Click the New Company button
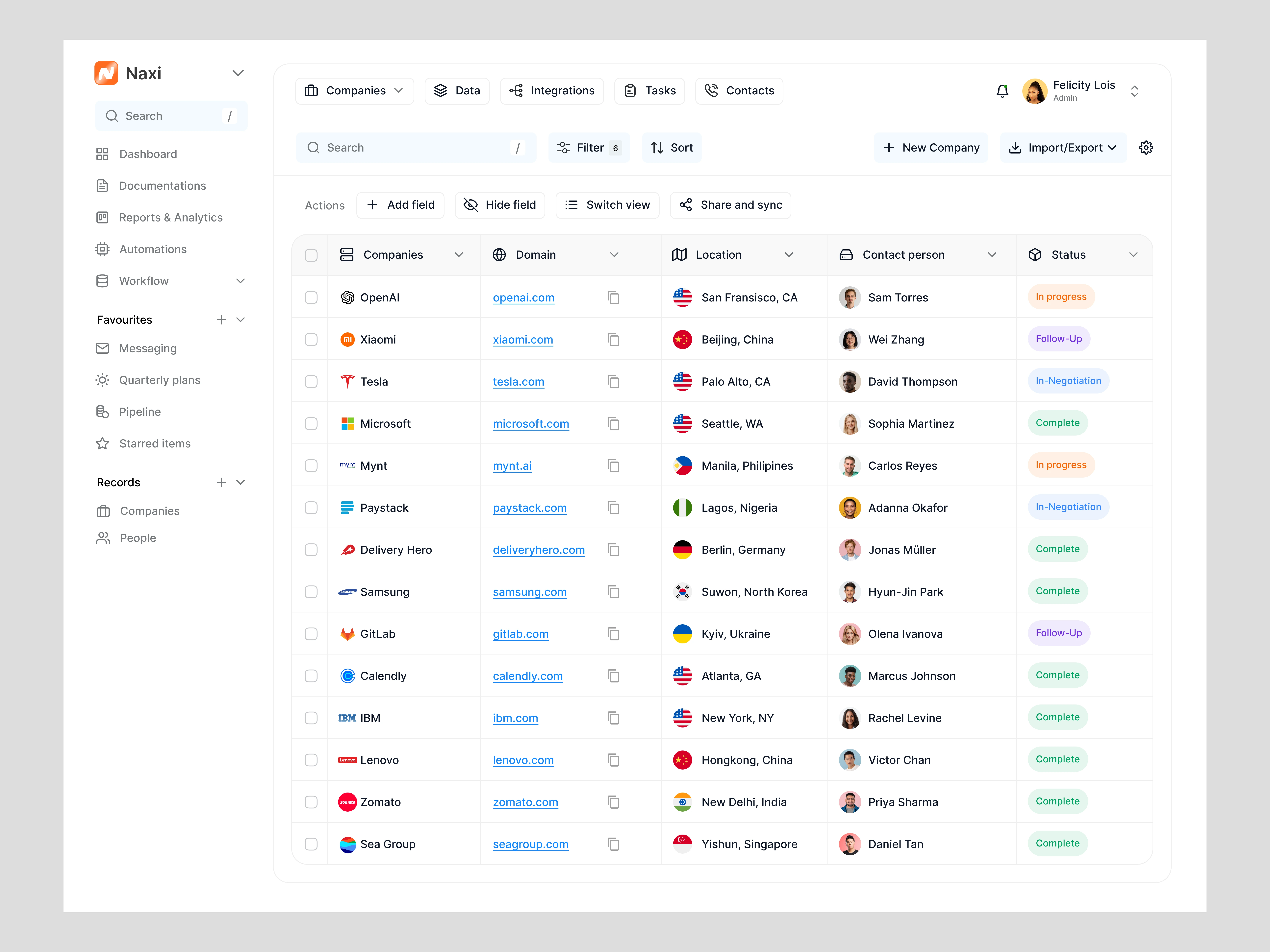This screenshot has height=952, width=1270. [x=931, y=148]
